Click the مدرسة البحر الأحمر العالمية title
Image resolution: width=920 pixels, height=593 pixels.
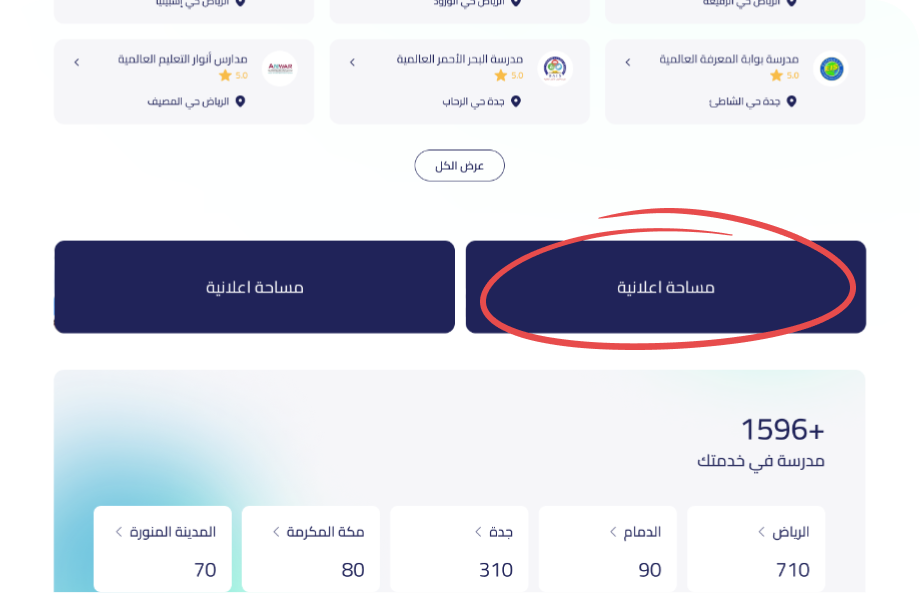point(460,60)
